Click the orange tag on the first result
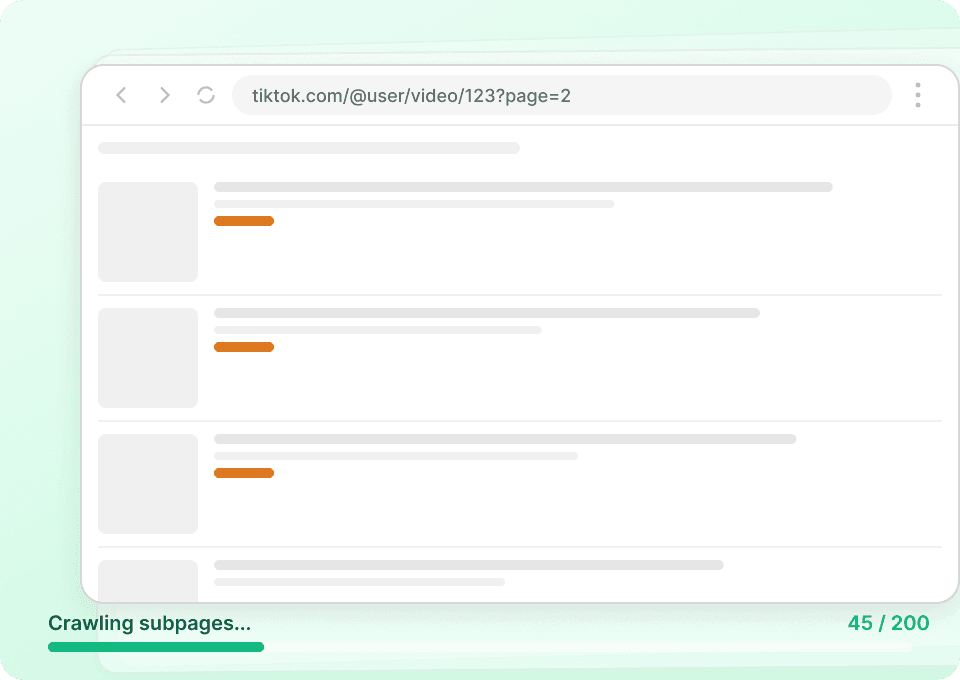This screenshot has width=960, height=680. tap(244, 220)
